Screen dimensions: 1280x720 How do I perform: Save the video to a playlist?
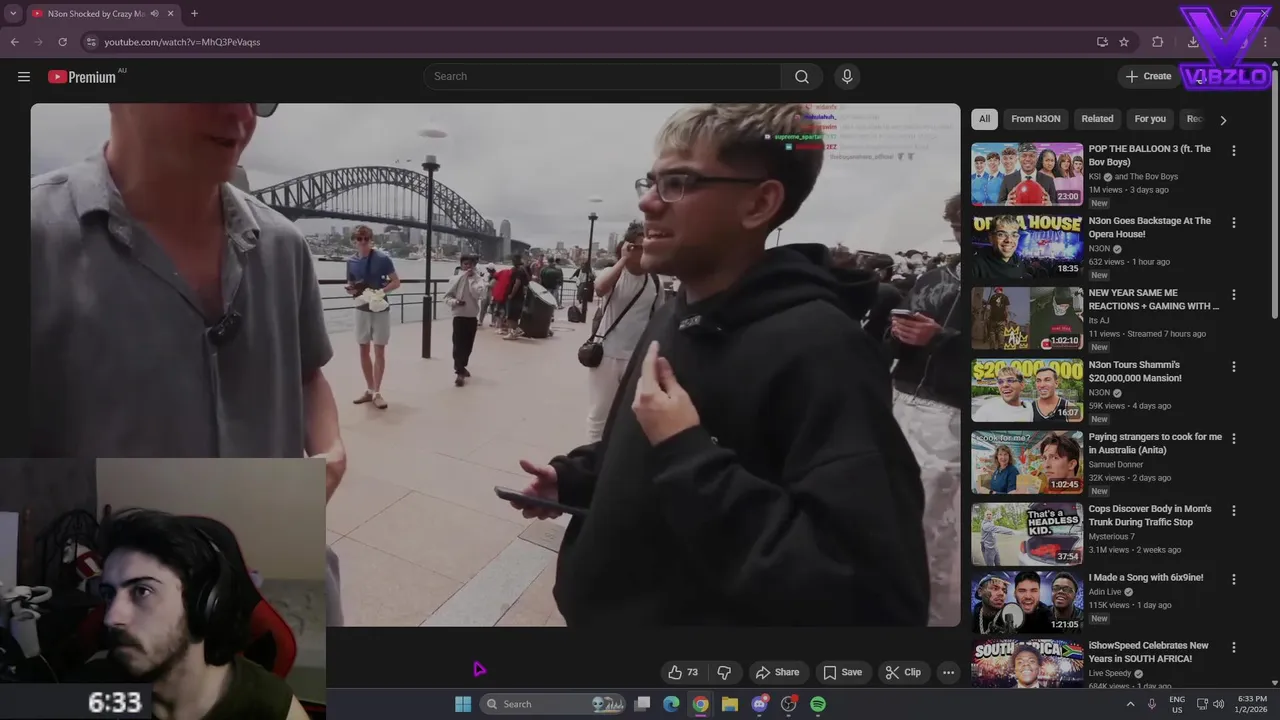842,672
